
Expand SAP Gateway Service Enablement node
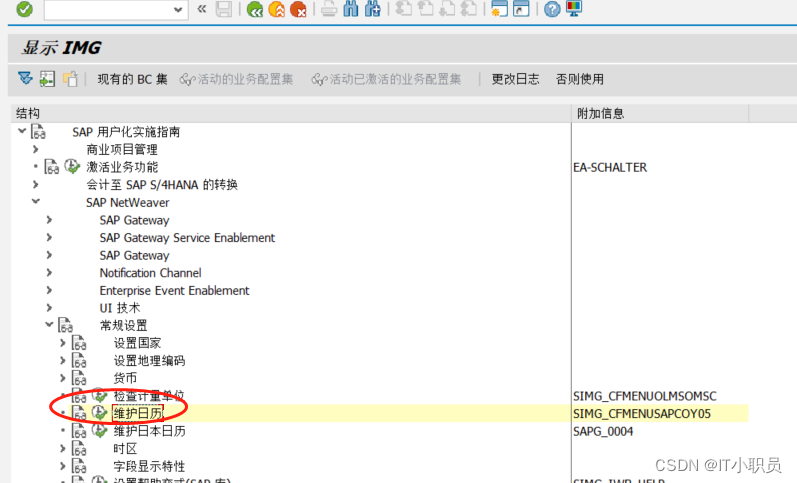(49, 237)
